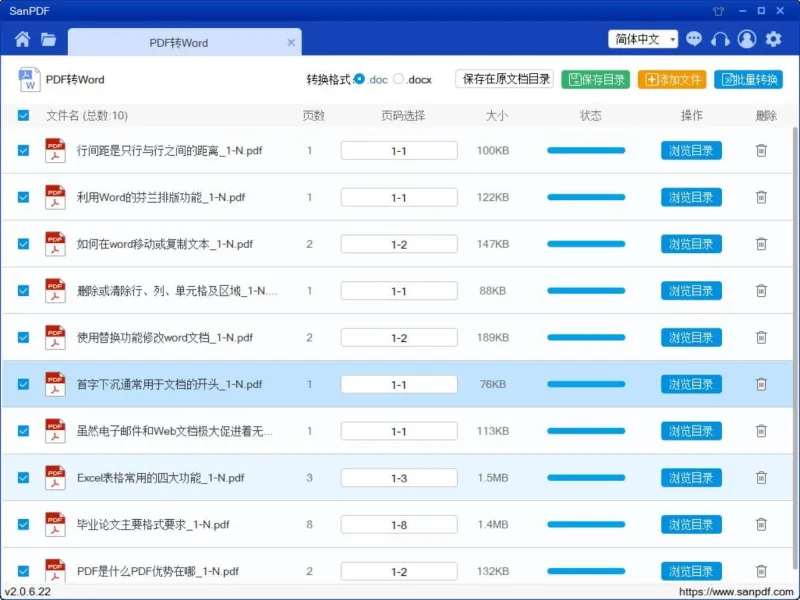The height and width of the screenshot is (600, 800).
Task: Click the 1.5MB size cell
Action: click(493, 478)
